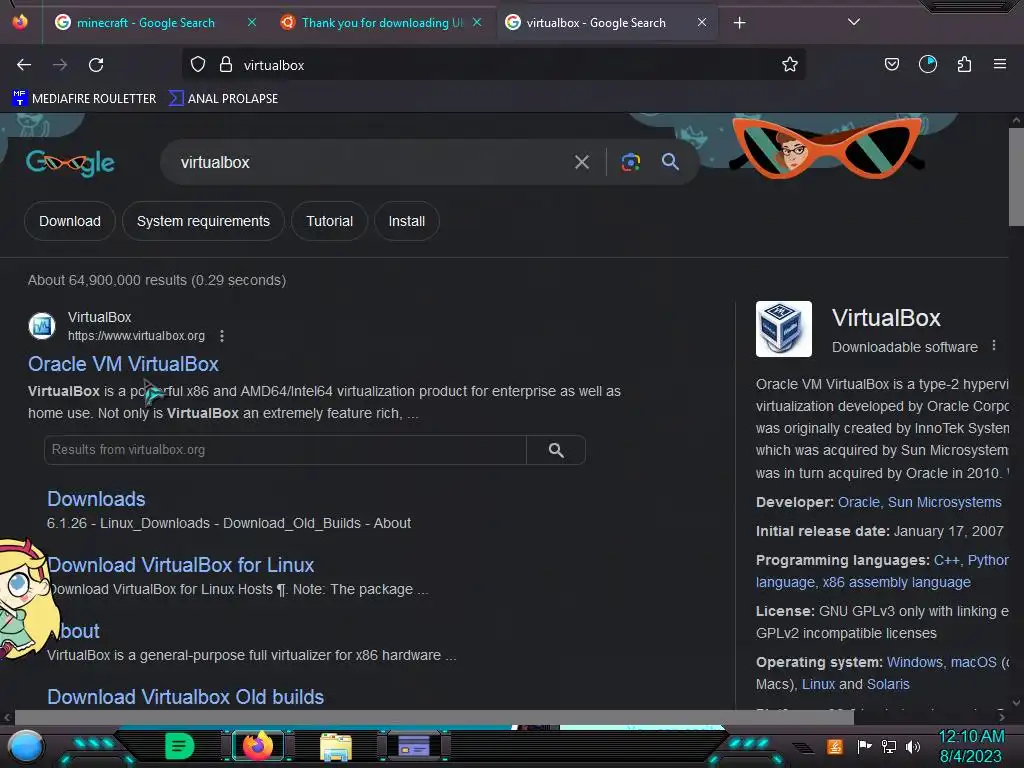Reload the current page
This screenshot has height=768, width=1024.
coord(96,65)
